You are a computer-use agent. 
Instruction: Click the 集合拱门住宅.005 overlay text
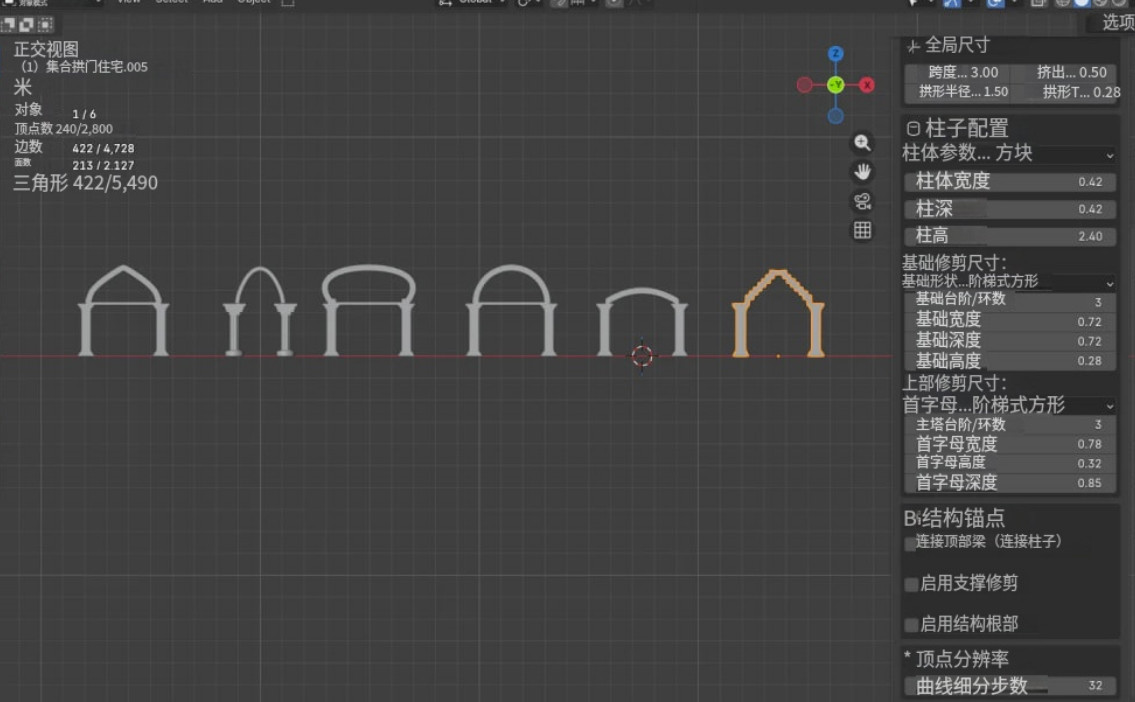(x=96, y=67)
